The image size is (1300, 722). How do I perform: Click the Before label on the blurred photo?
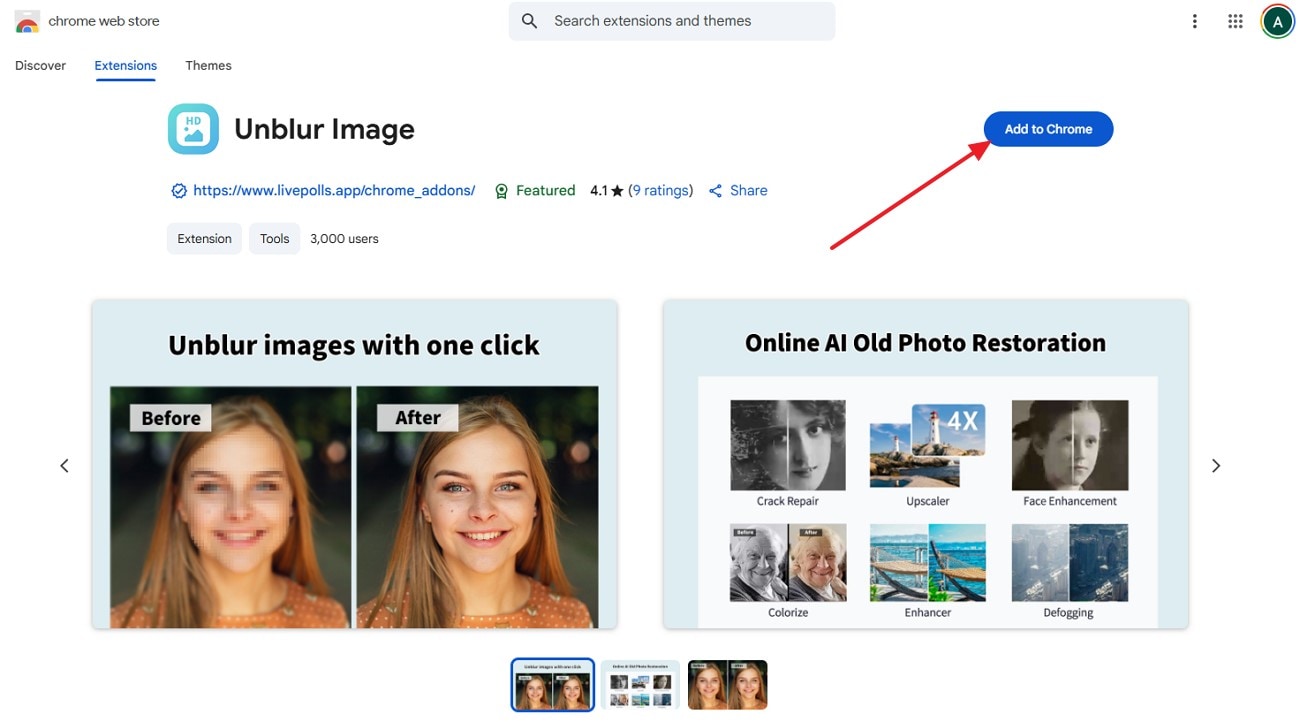coord(171,418)
